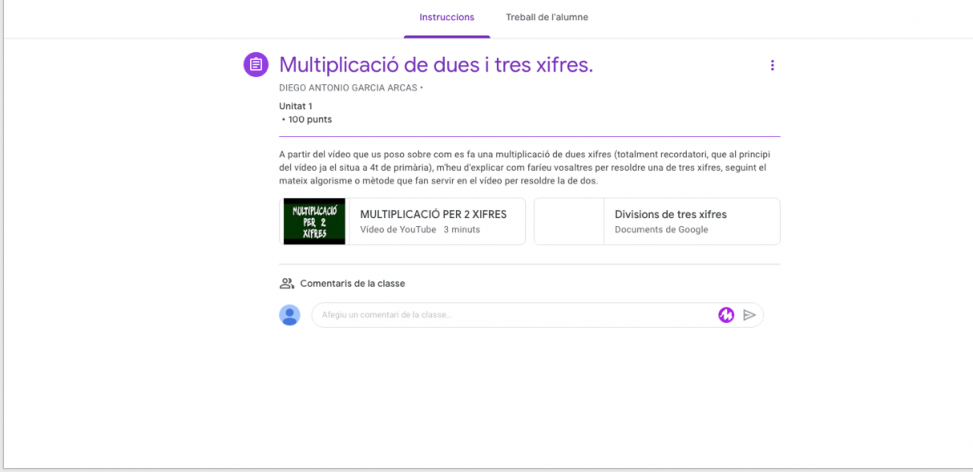Click the class comments people icon
Image resolution: width=973 pixels, height=472 pixels.
coord(287,284)
